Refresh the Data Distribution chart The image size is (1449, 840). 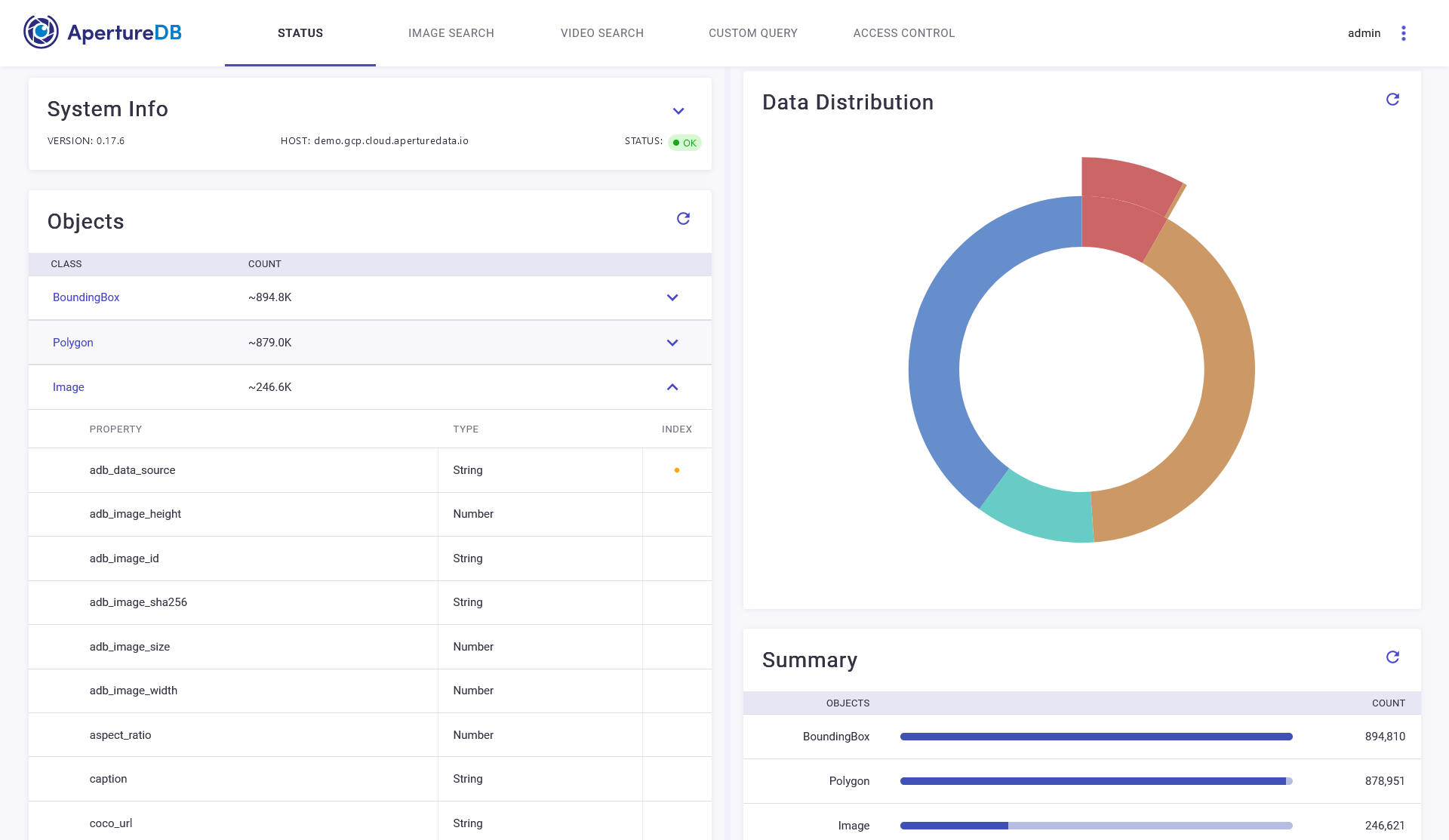click(1392, 100)
